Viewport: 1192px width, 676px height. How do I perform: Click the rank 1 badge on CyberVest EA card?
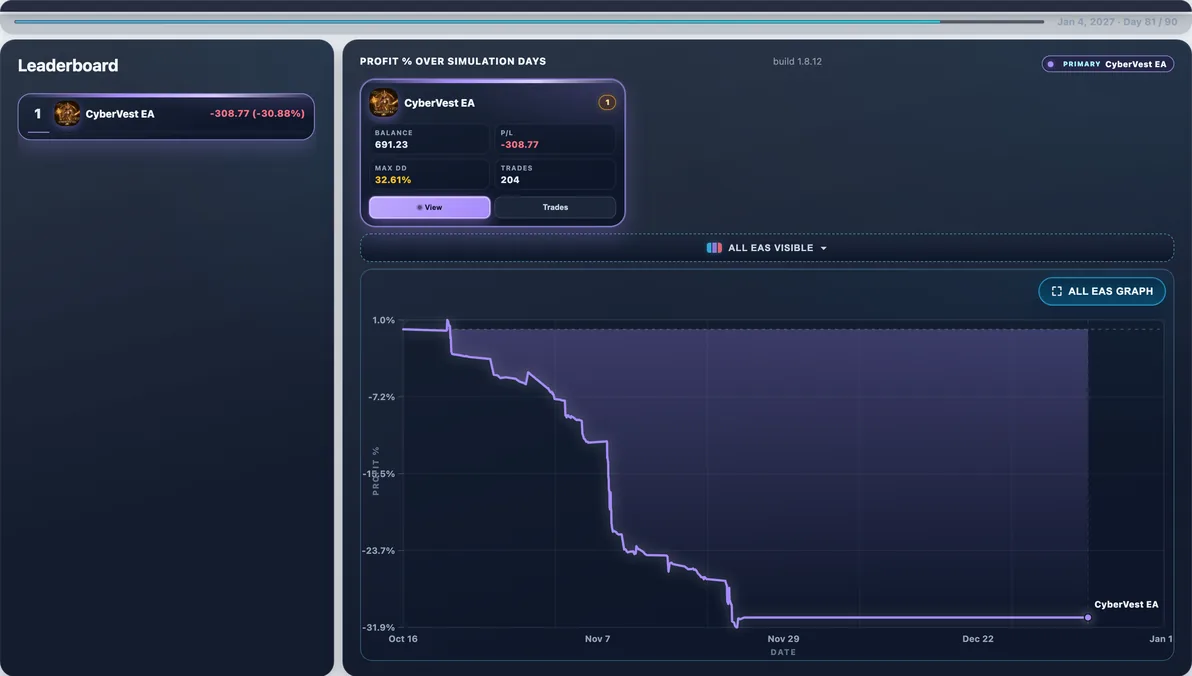607,103
